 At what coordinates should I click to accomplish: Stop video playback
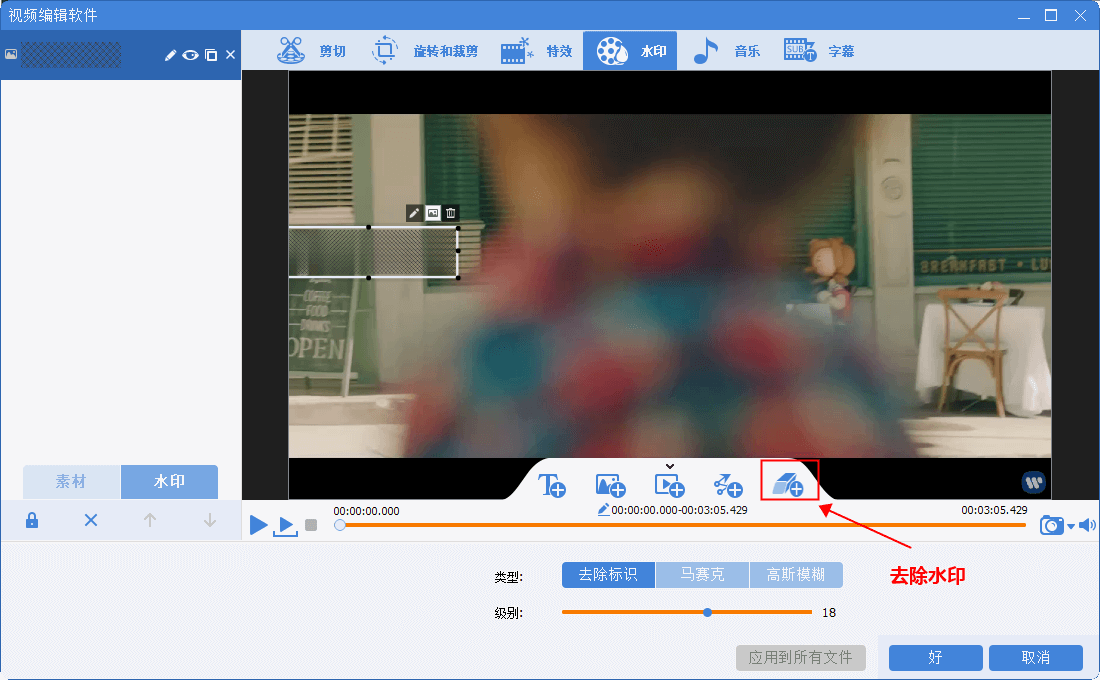click(311, 525)
